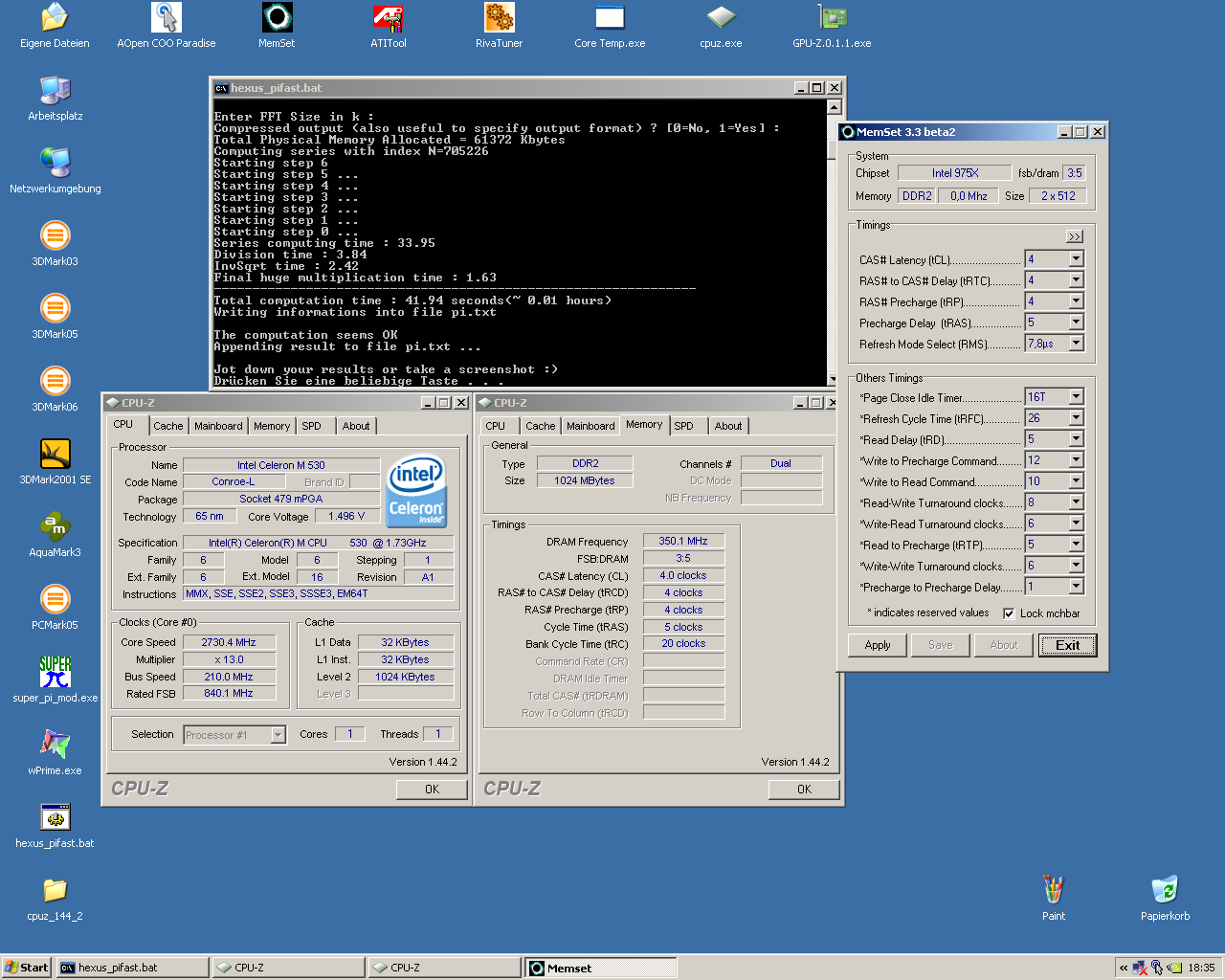Open Refresh Cycle Time (tRFC) dropdown
Screen dimensions: 1225x980
click(1077, 418)
